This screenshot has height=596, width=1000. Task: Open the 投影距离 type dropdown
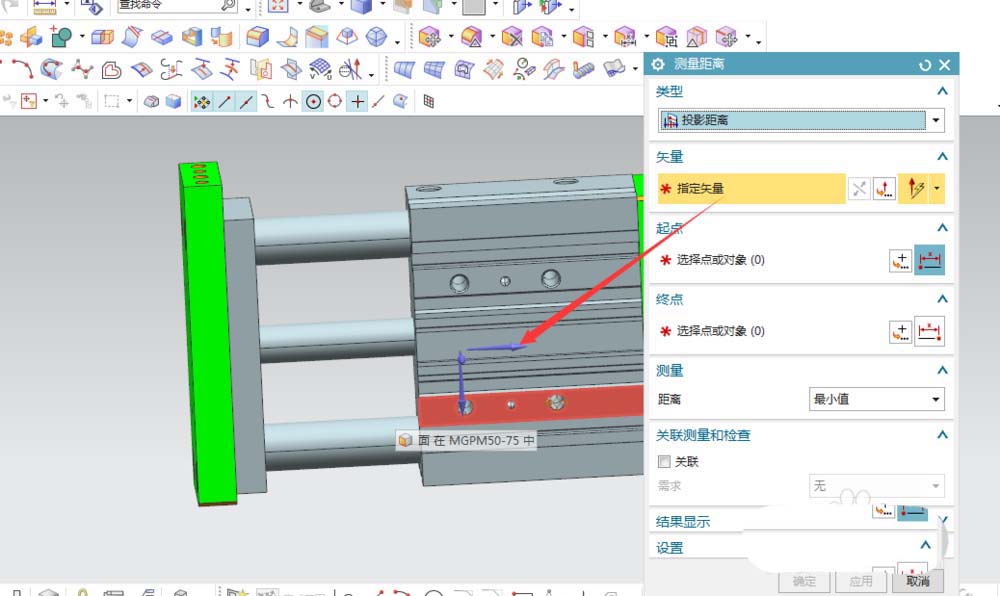click(936, 120)
